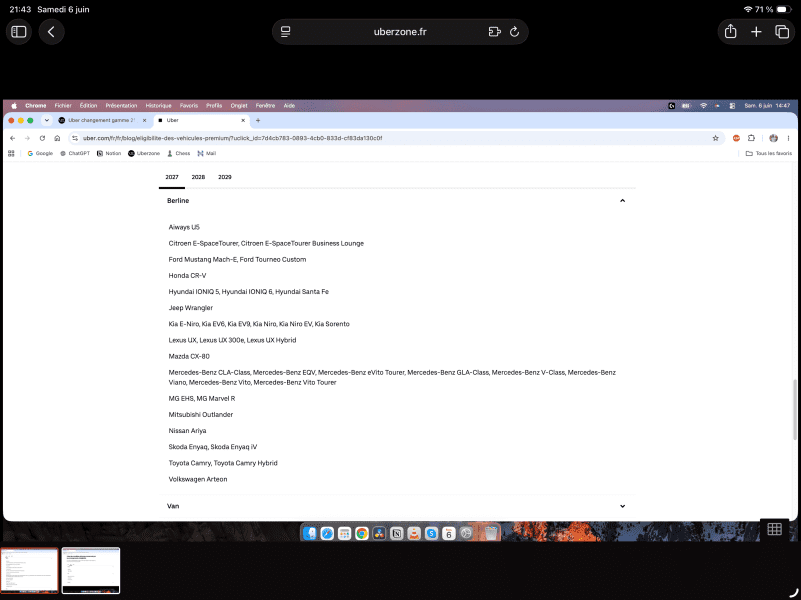The height and width of the screenshot is (600, 801).
Task: Click the 'Honda CR-V' entry
Action: click(187, 276)
